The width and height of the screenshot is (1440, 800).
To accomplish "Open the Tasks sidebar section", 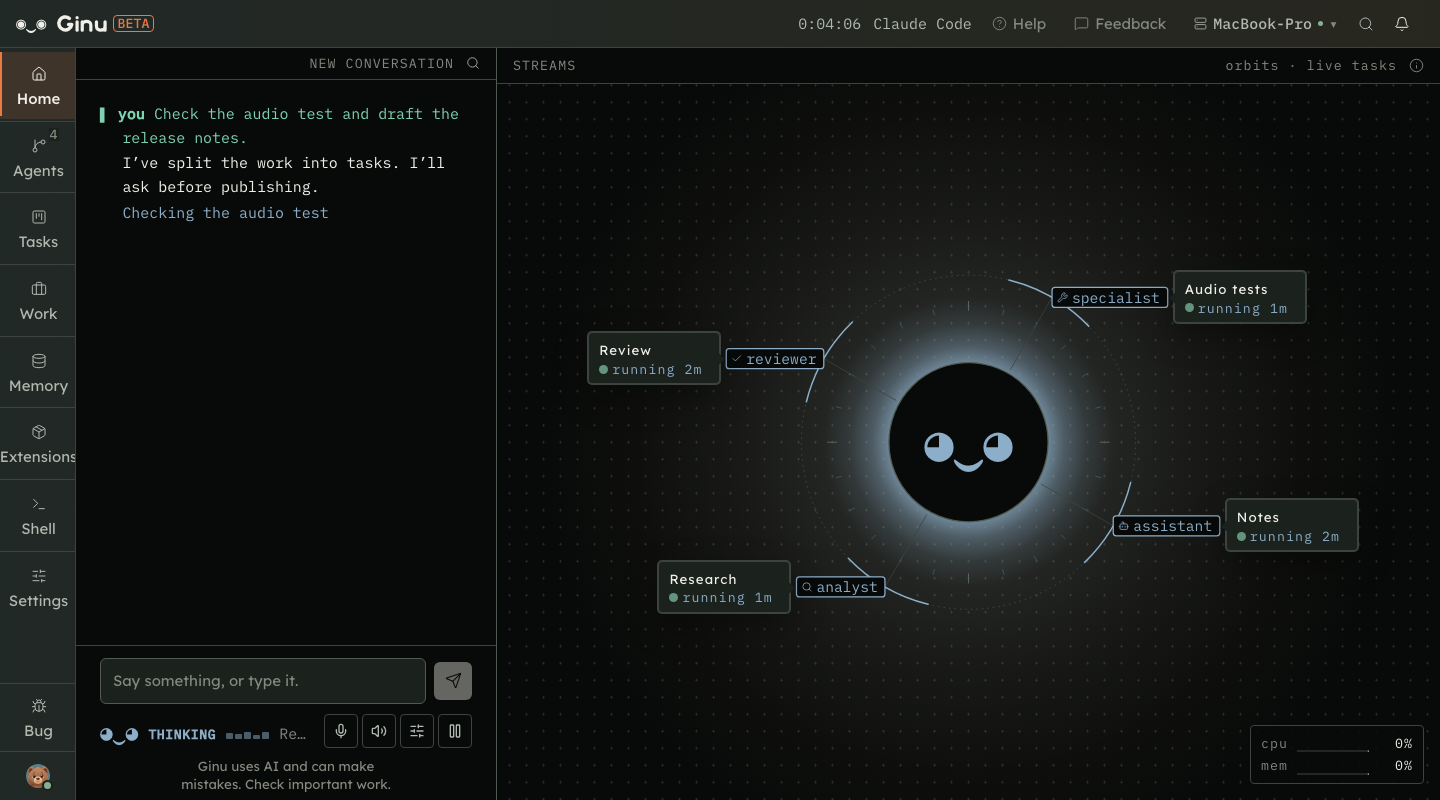I will click(38, 229).
